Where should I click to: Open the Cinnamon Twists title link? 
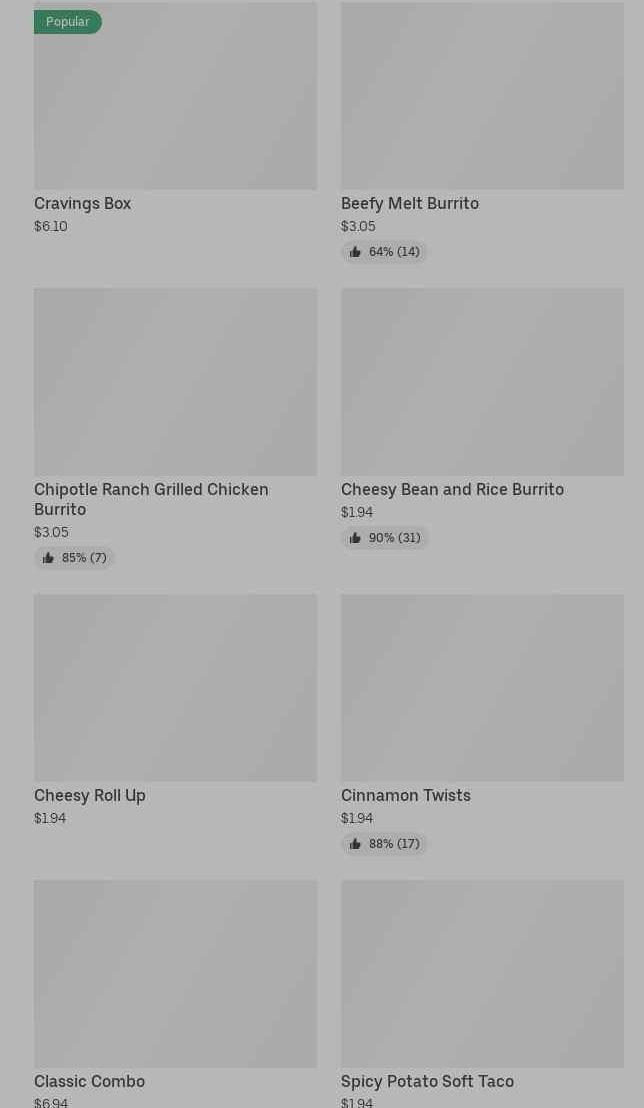tap(406, 796)
